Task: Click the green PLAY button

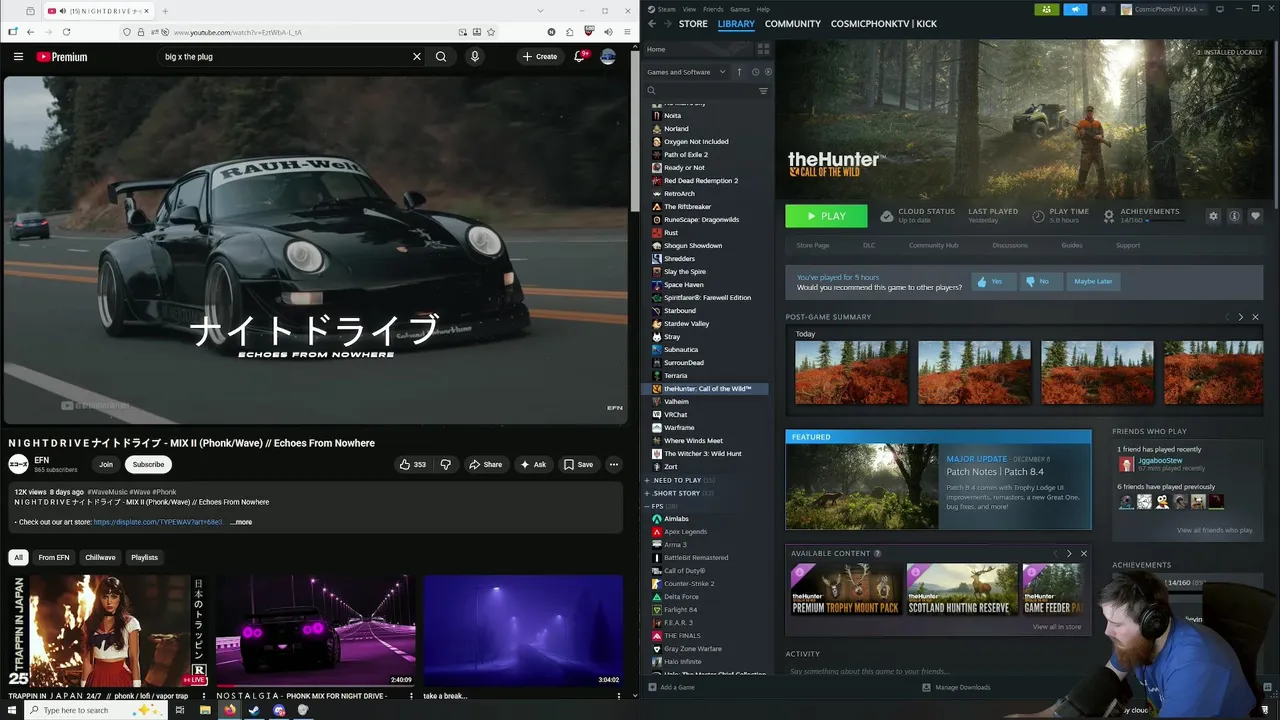Action: click(826, 216)
